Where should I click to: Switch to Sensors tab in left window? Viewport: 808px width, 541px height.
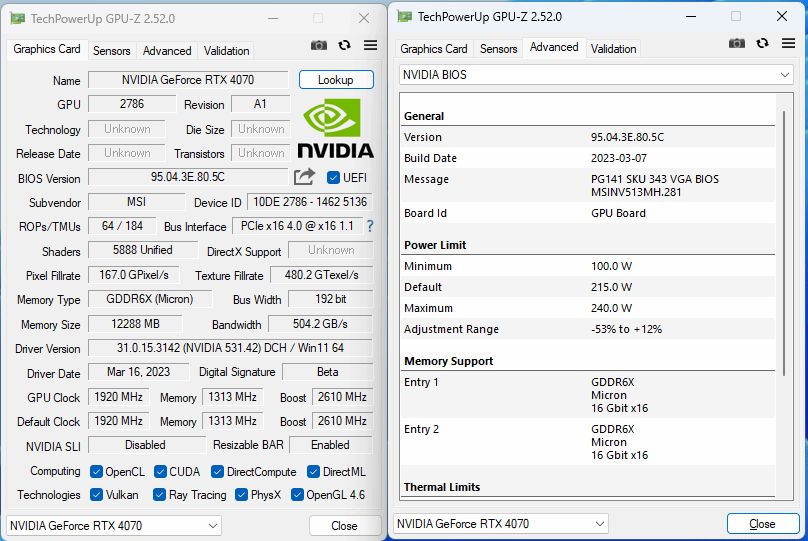(111, 50)
